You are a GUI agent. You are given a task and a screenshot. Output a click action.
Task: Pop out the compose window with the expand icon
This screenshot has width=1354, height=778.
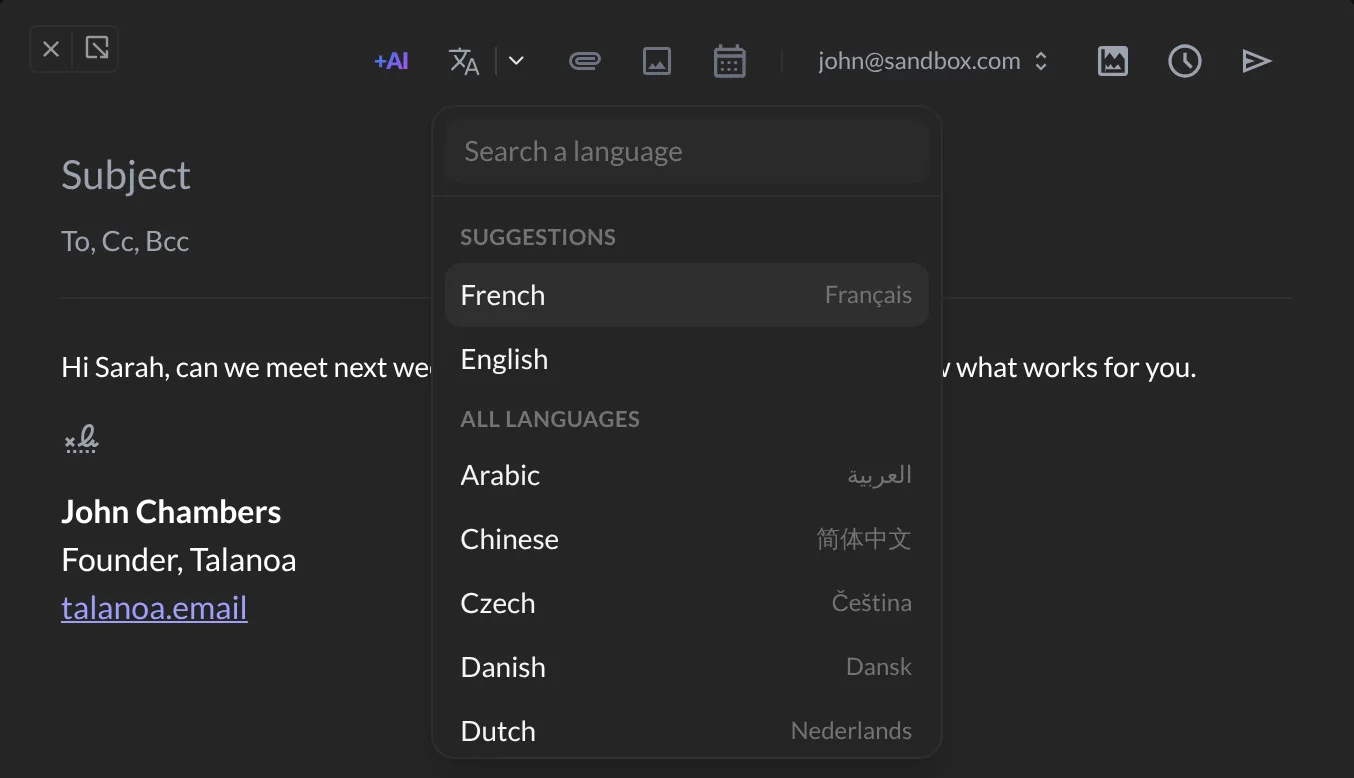[97, 48]
